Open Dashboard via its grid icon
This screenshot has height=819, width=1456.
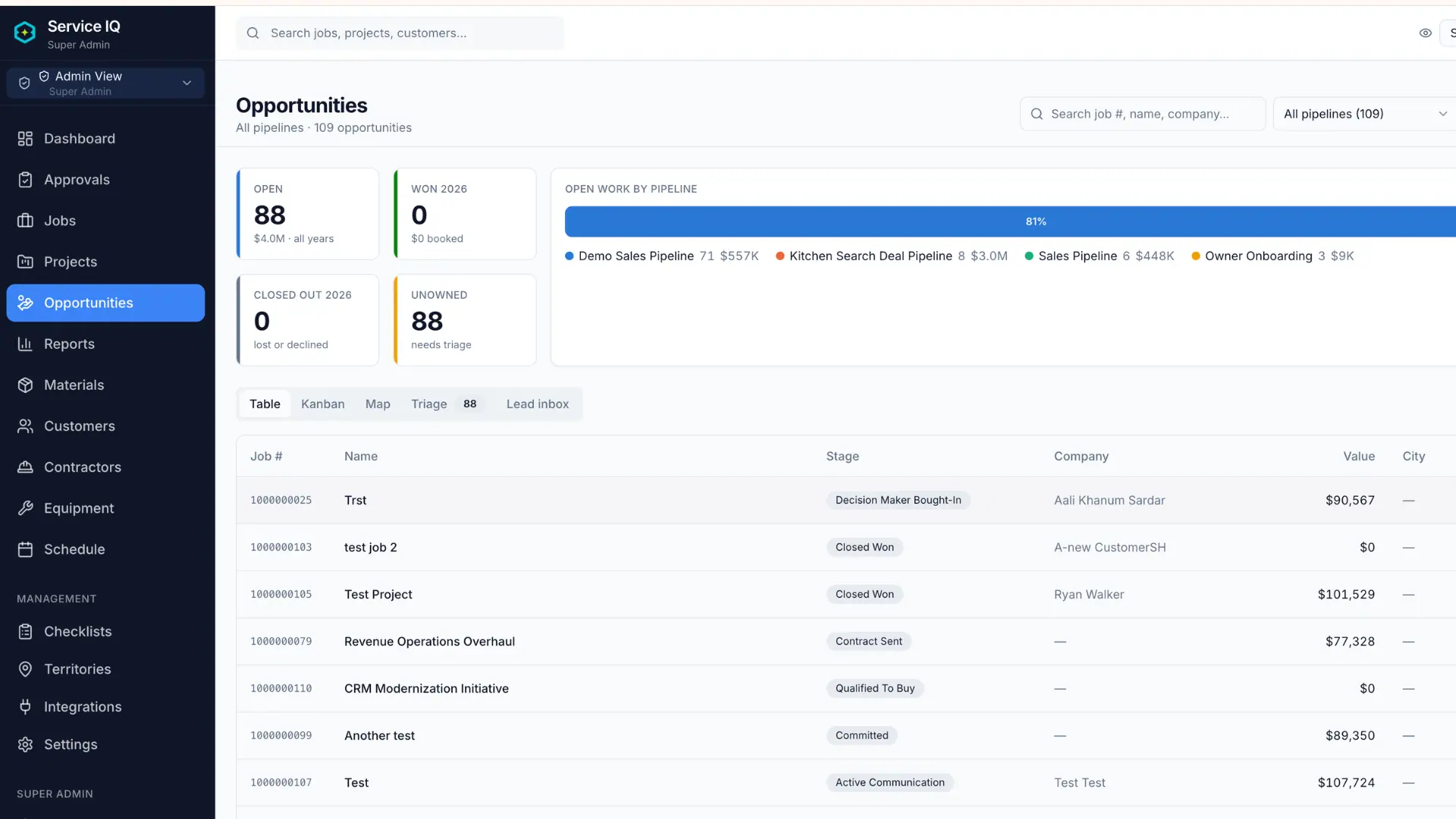pyautogui.click(x=25, y=139)
